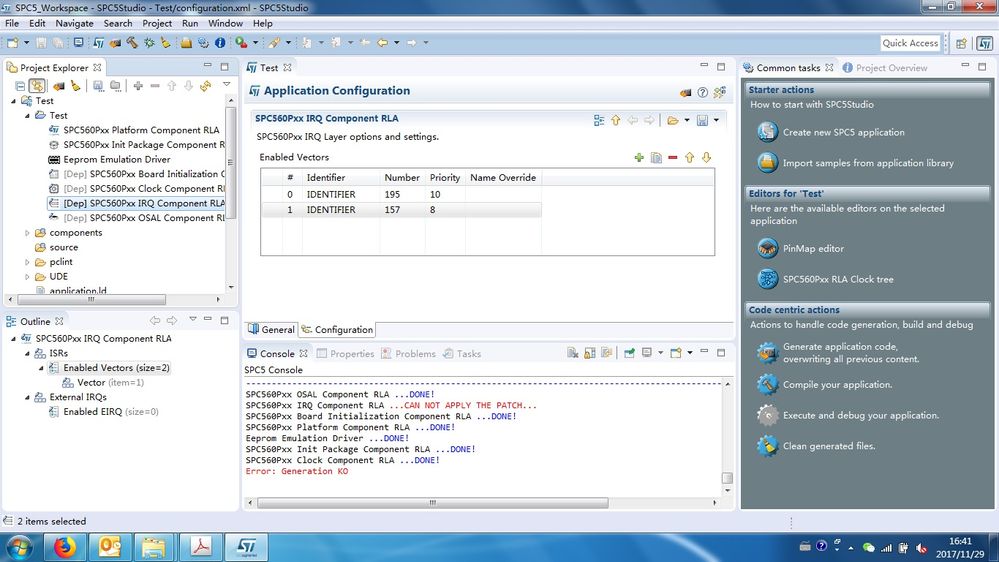This screenshot has height=562, width=999.
Task: Click the refresh arrows icon in Project Explorer toolbar
Action: coord(205,85)
